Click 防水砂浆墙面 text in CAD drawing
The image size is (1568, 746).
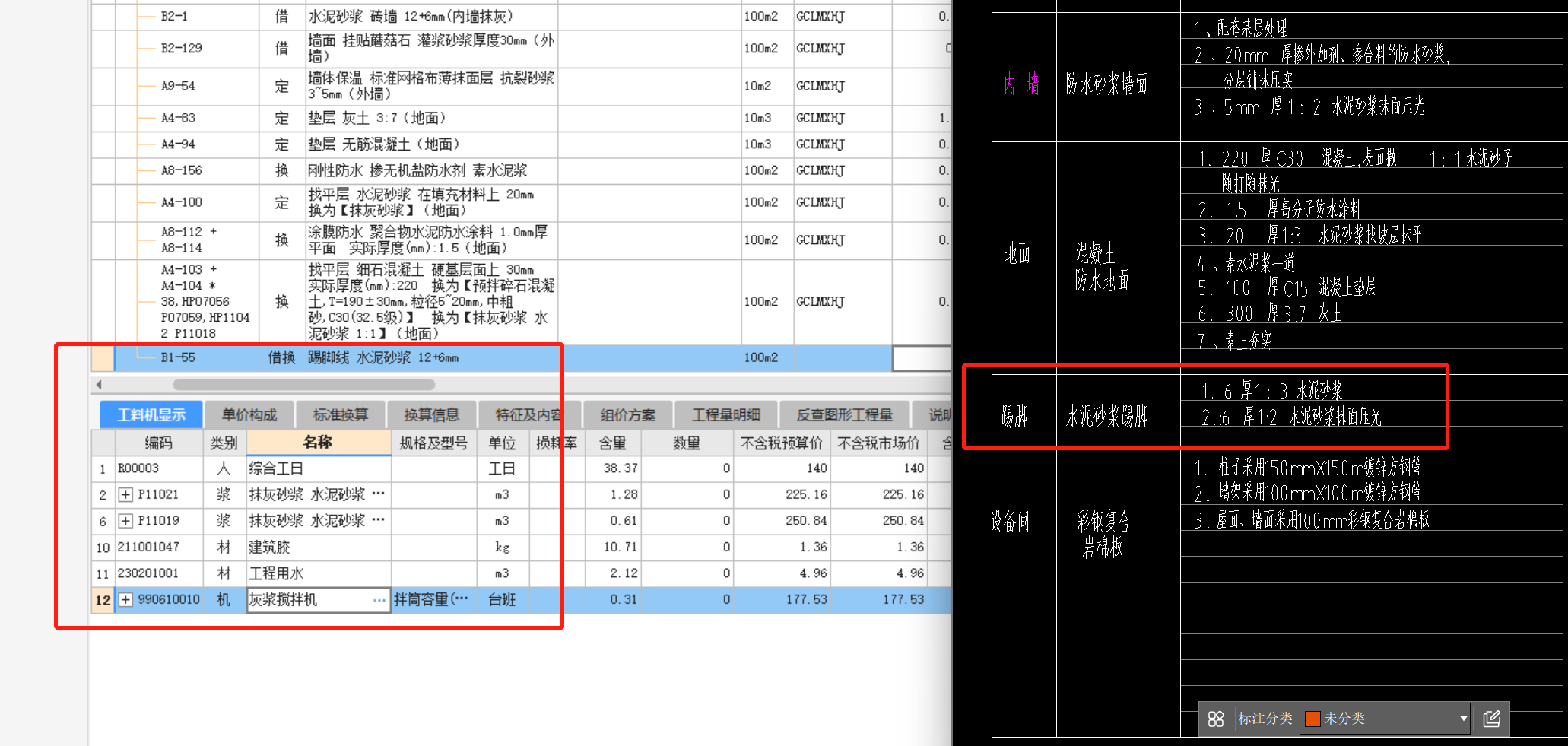coord(1106,84)
